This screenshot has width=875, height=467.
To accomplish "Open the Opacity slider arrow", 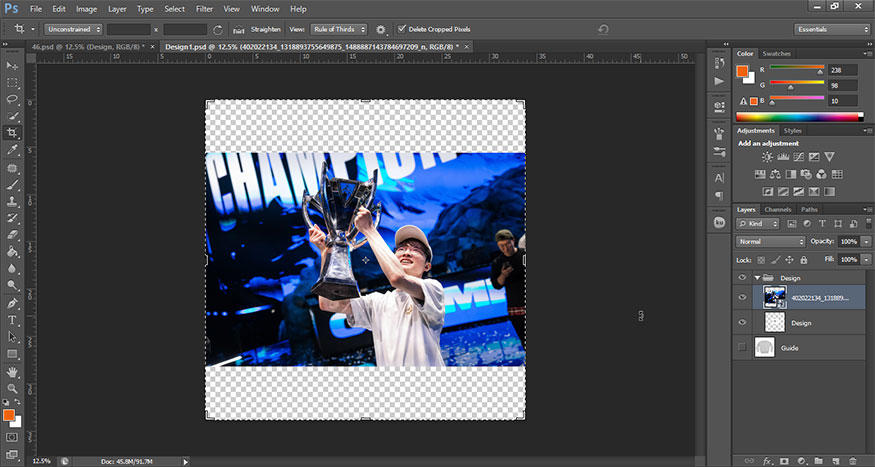I will click(866, 242).
